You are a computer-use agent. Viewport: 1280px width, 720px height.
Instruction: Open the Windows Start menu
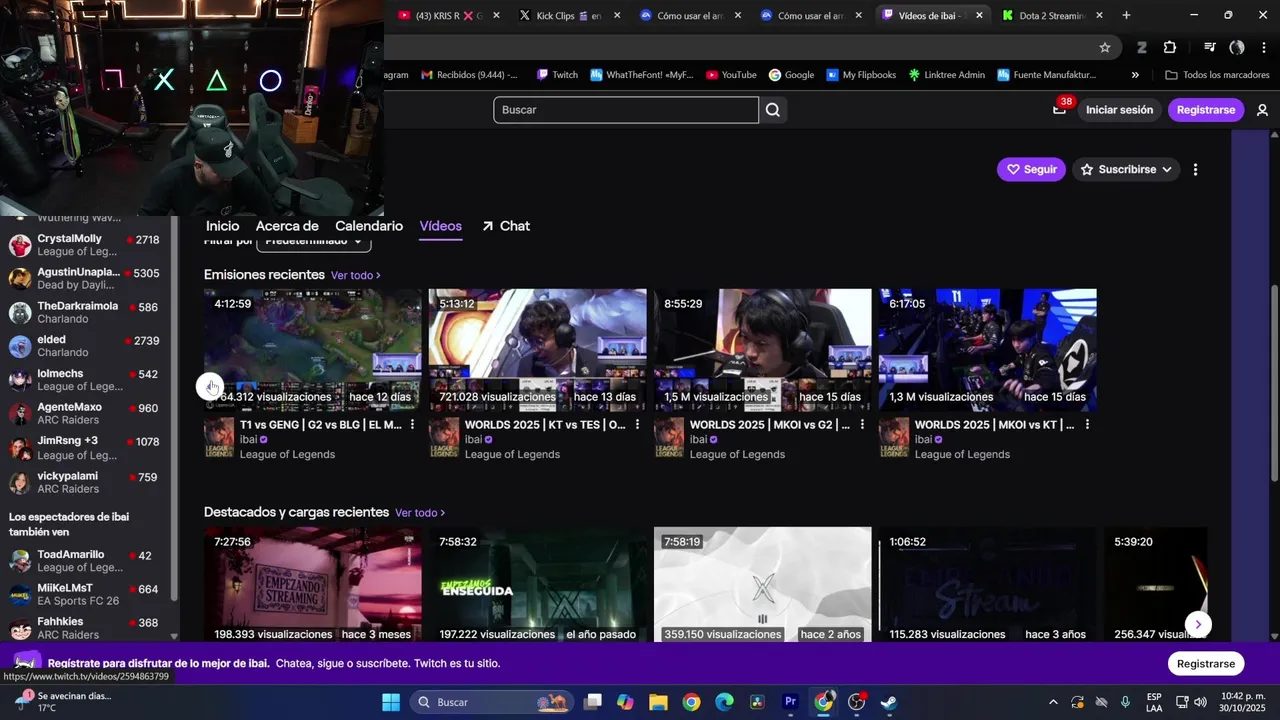(x=391, y=702)
